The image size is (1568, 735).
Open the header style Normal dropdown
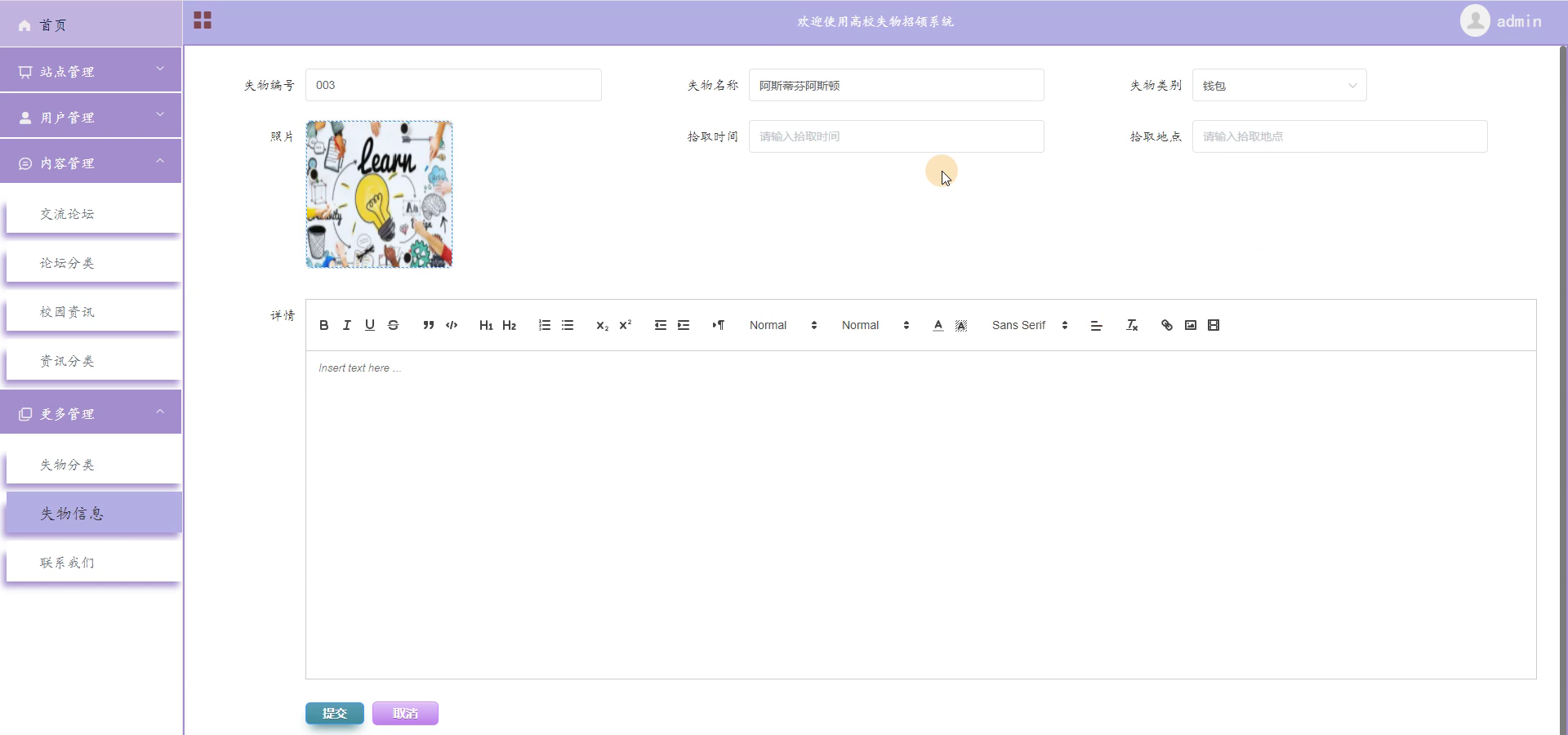(x=875, y=325)
